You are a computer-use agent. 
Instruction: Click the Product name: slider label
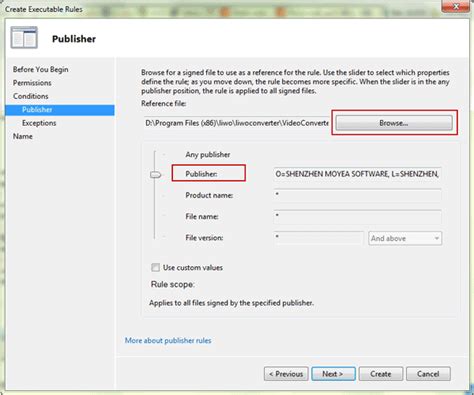point(209,195)
